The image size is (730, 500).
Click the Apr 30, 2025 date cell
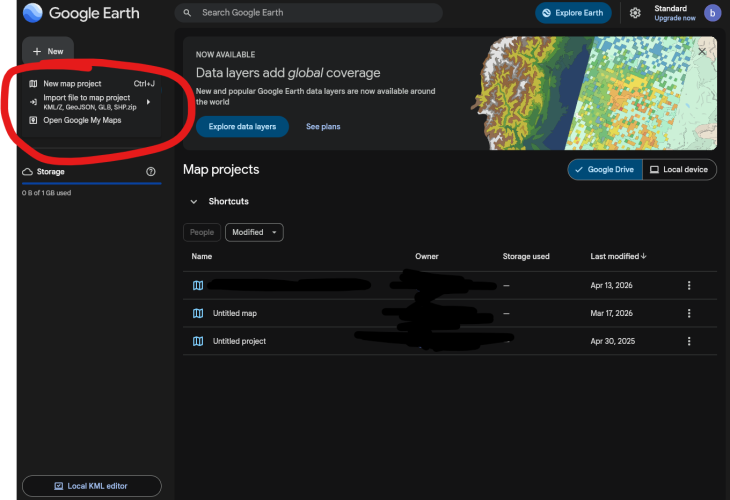613,341
